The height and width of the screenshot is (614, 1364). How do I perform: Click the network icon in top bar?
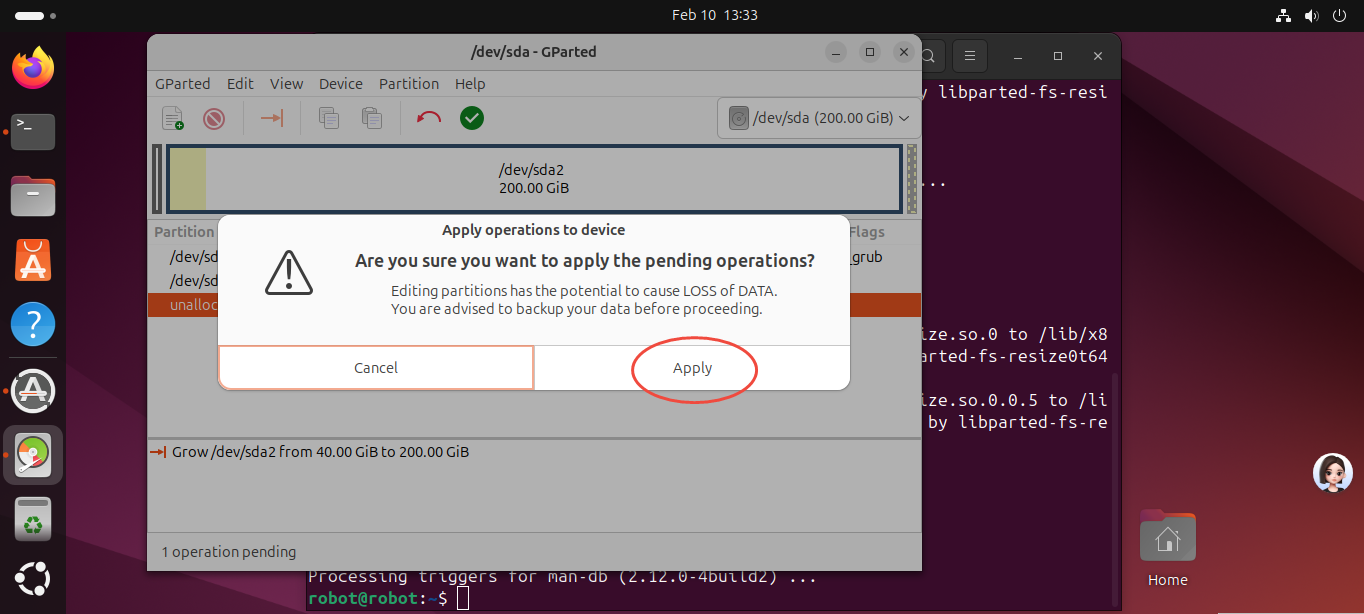point(1284,15)
